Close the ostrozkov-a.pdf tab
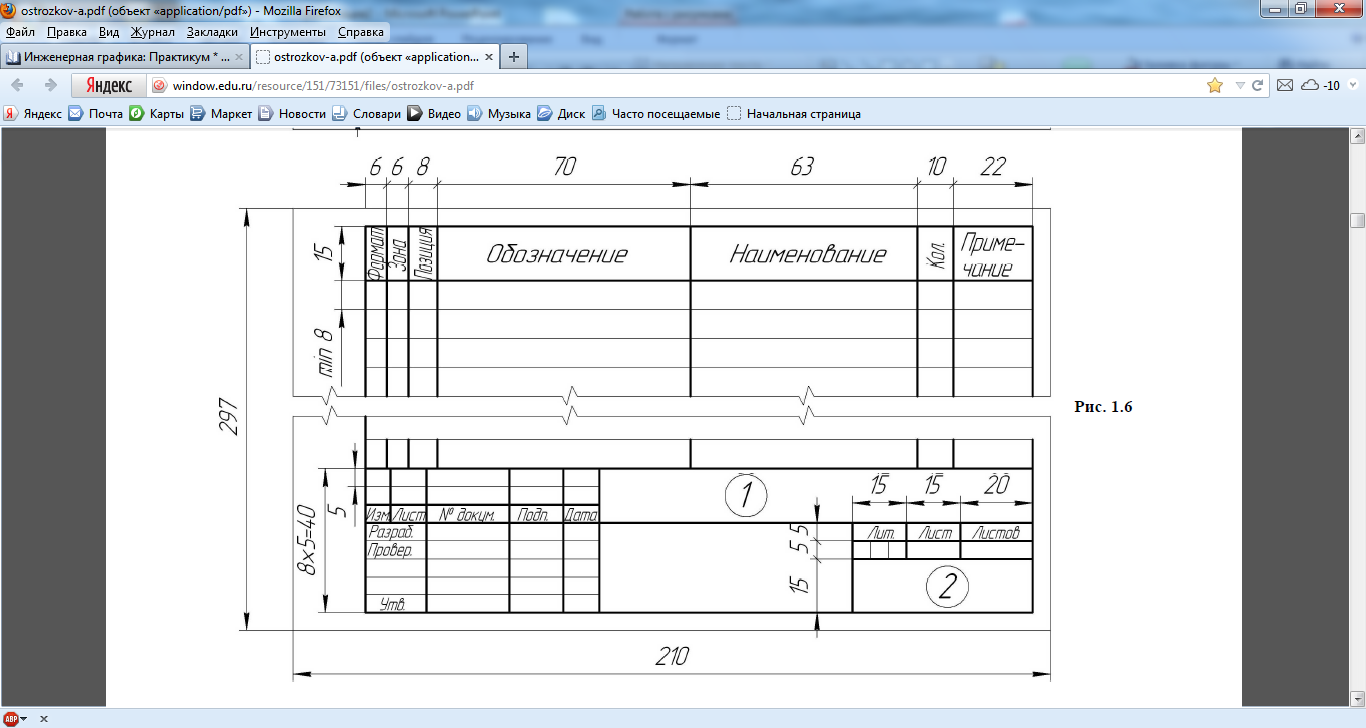1366x728 pixels. pyautogui.click(x=489, y=56)
